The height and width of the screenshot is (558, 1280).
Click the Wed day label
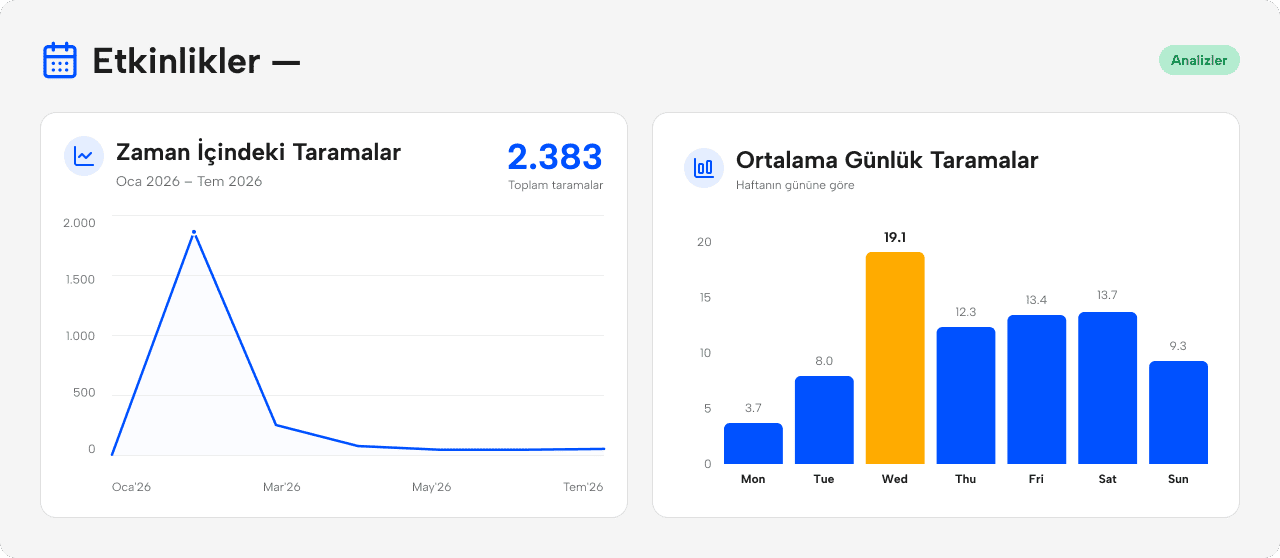point(895,479)
